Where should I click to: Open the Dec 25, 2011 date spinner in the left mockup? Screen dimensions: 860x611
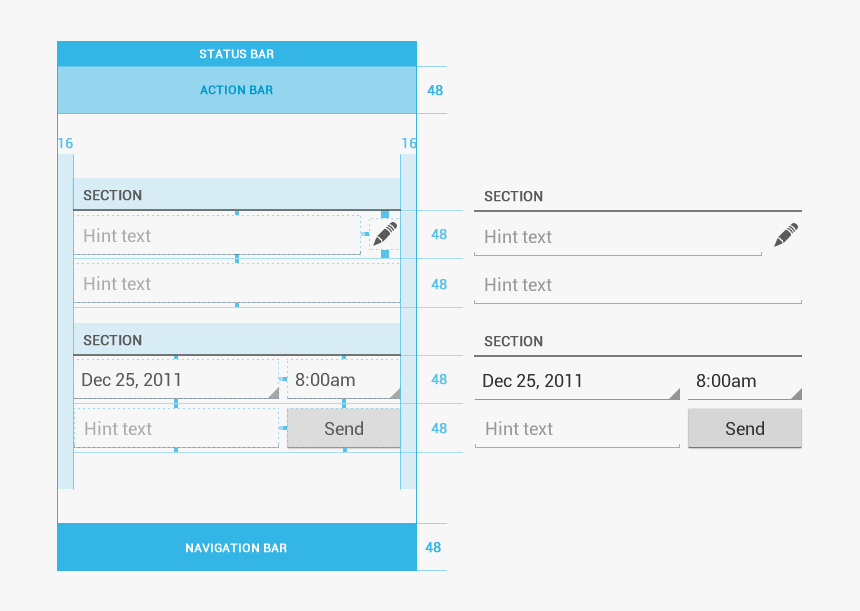pyautogui.click(x=176, y=380)
